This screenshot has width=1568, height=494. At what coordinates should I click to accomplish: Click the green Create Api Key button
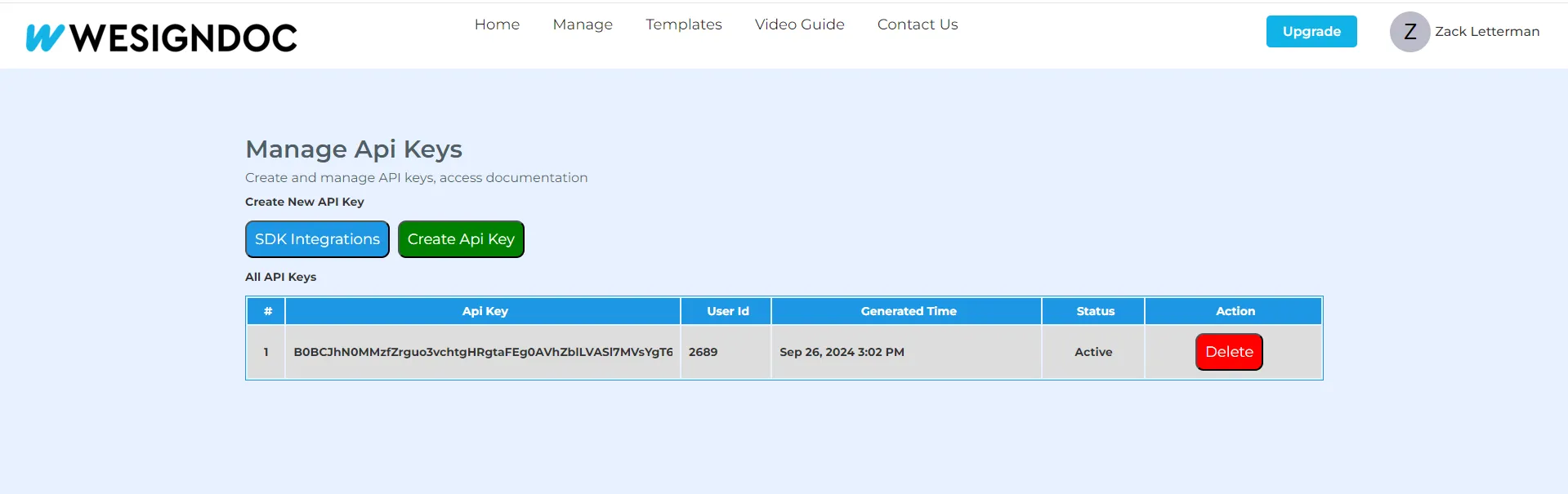click(x=461, y=239)
